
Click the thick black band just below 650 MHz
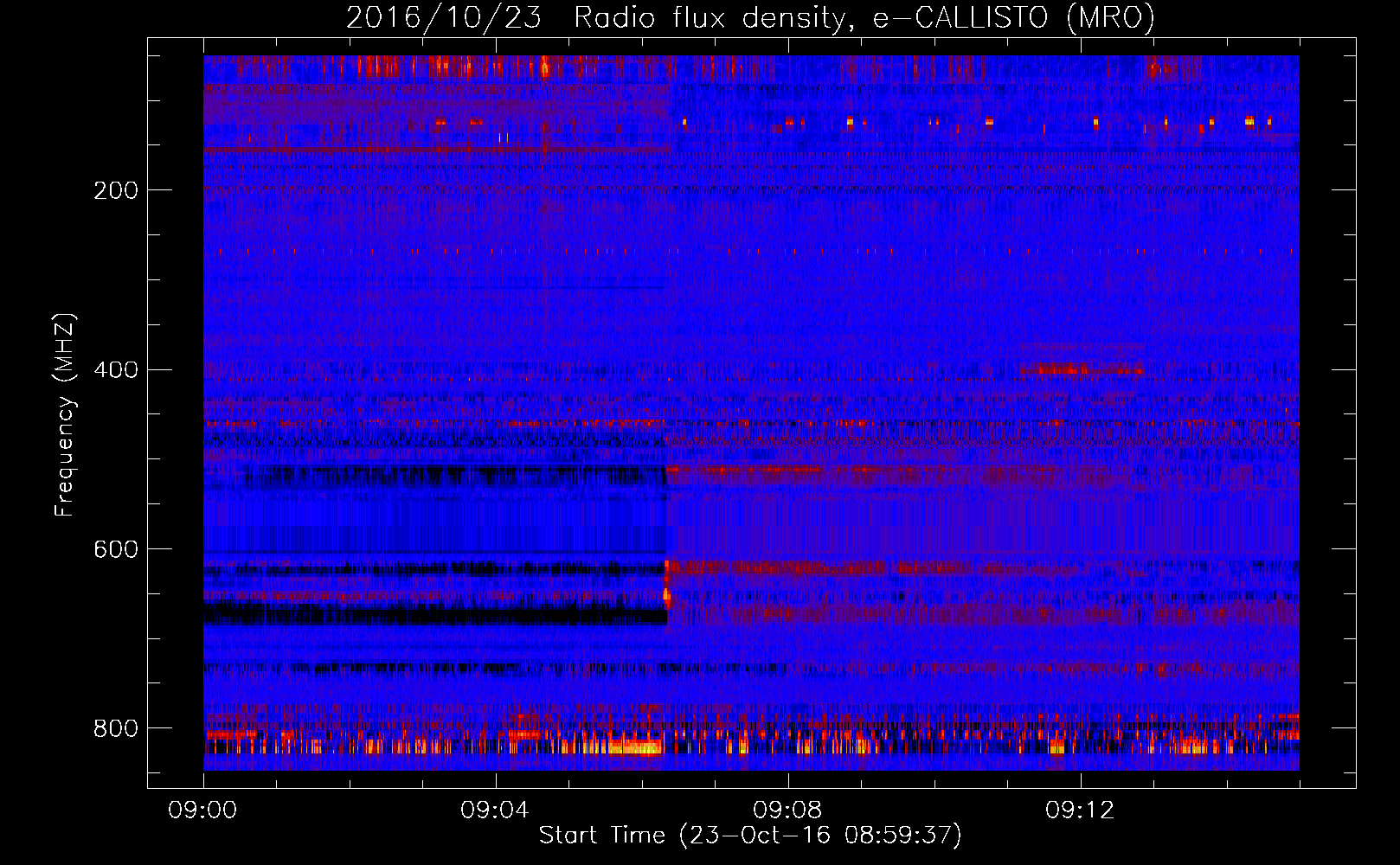(x=435, y=615)
